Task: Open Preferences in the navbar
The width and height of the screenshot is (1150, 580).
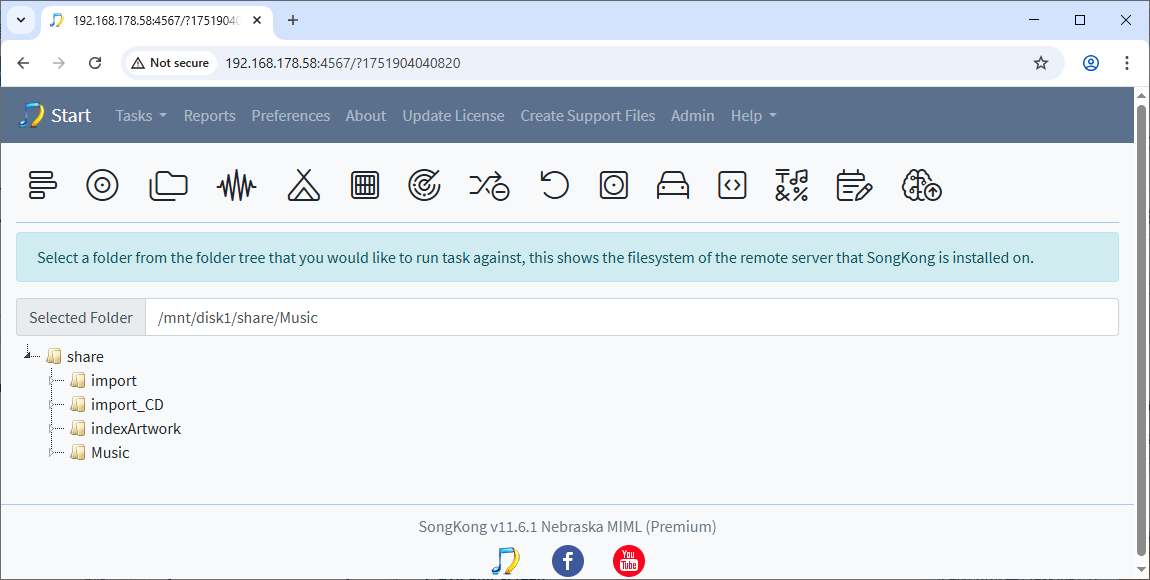Action: click(x=290, y=116)
